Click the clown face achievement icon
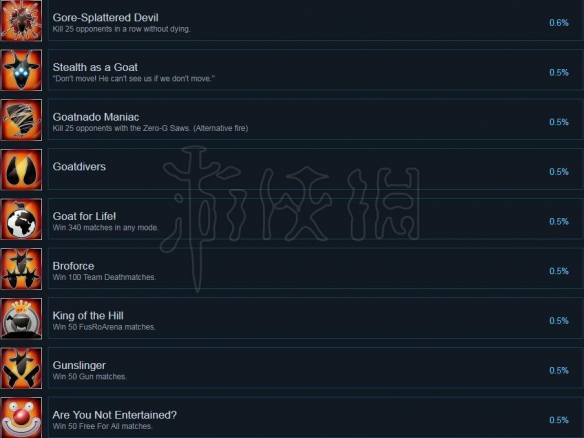Screen dimensions: 584x438 point(21,418)
